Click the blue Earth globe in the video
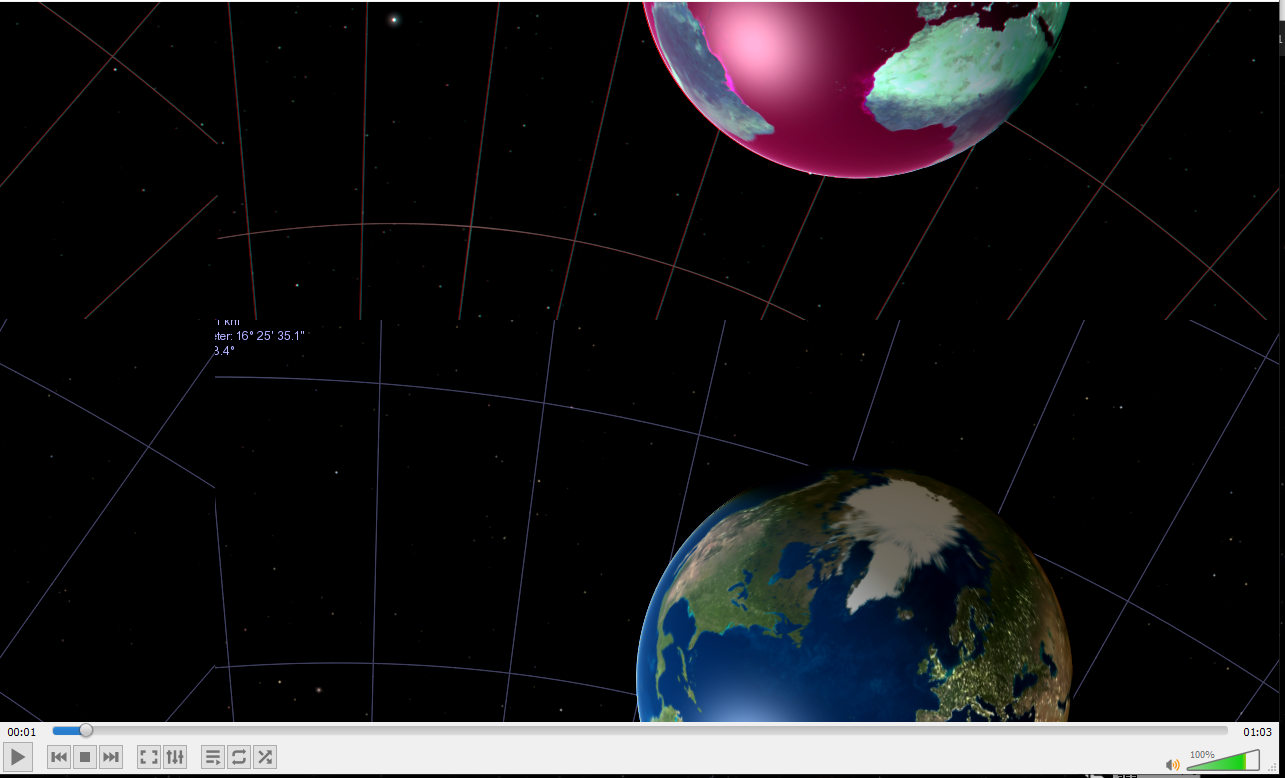Screen dimensions: 1285x778 tap(853, 594)
